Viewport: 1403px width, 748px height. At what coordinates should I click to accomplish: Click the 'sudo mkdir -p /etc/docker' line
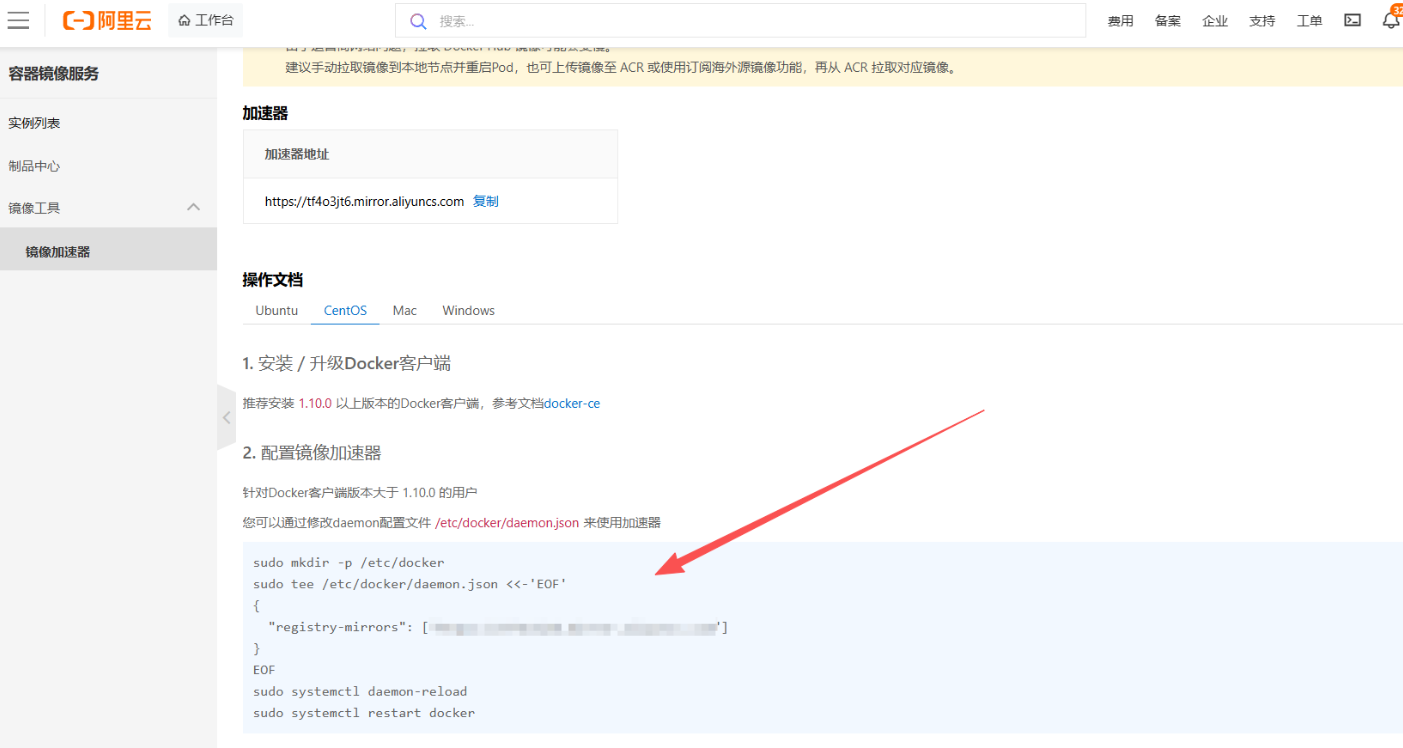[349, 562]
